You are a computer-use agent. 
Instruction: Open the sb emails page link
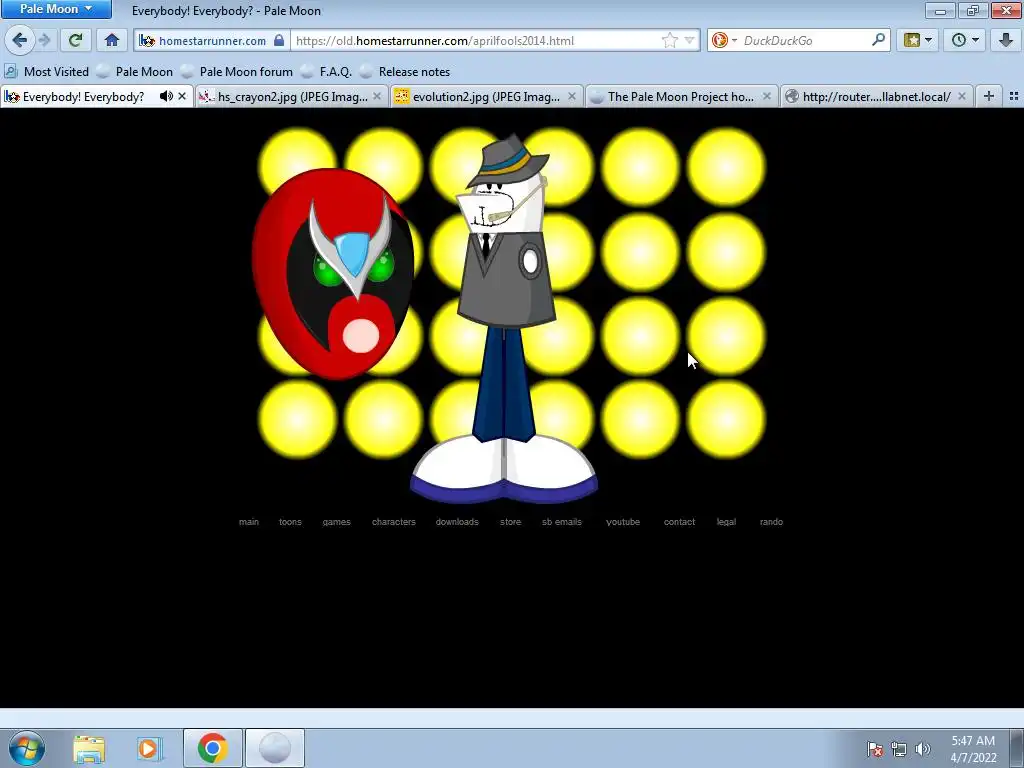562,522
